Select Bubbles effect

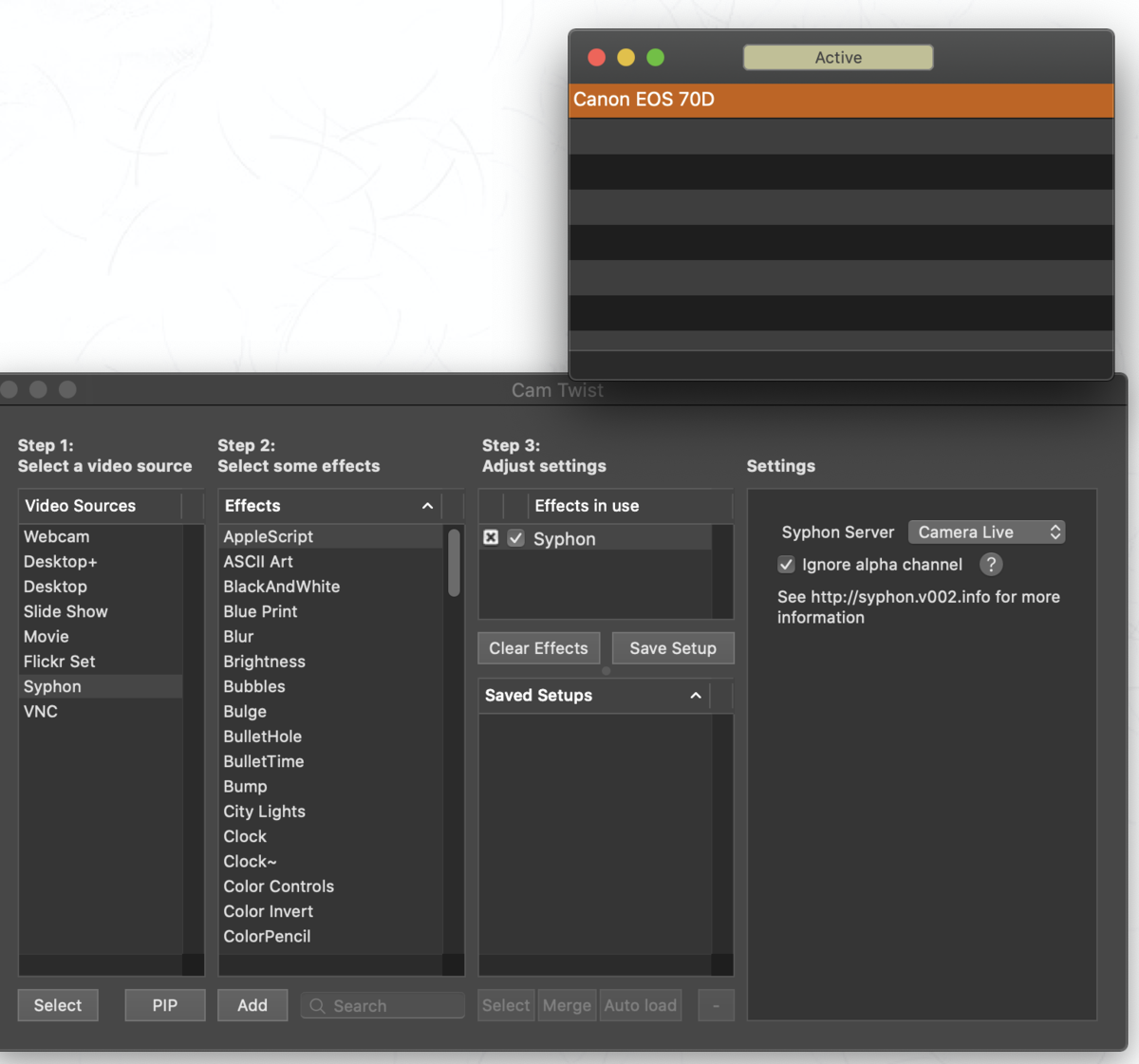pyautogui.click(x=330, y=686)
